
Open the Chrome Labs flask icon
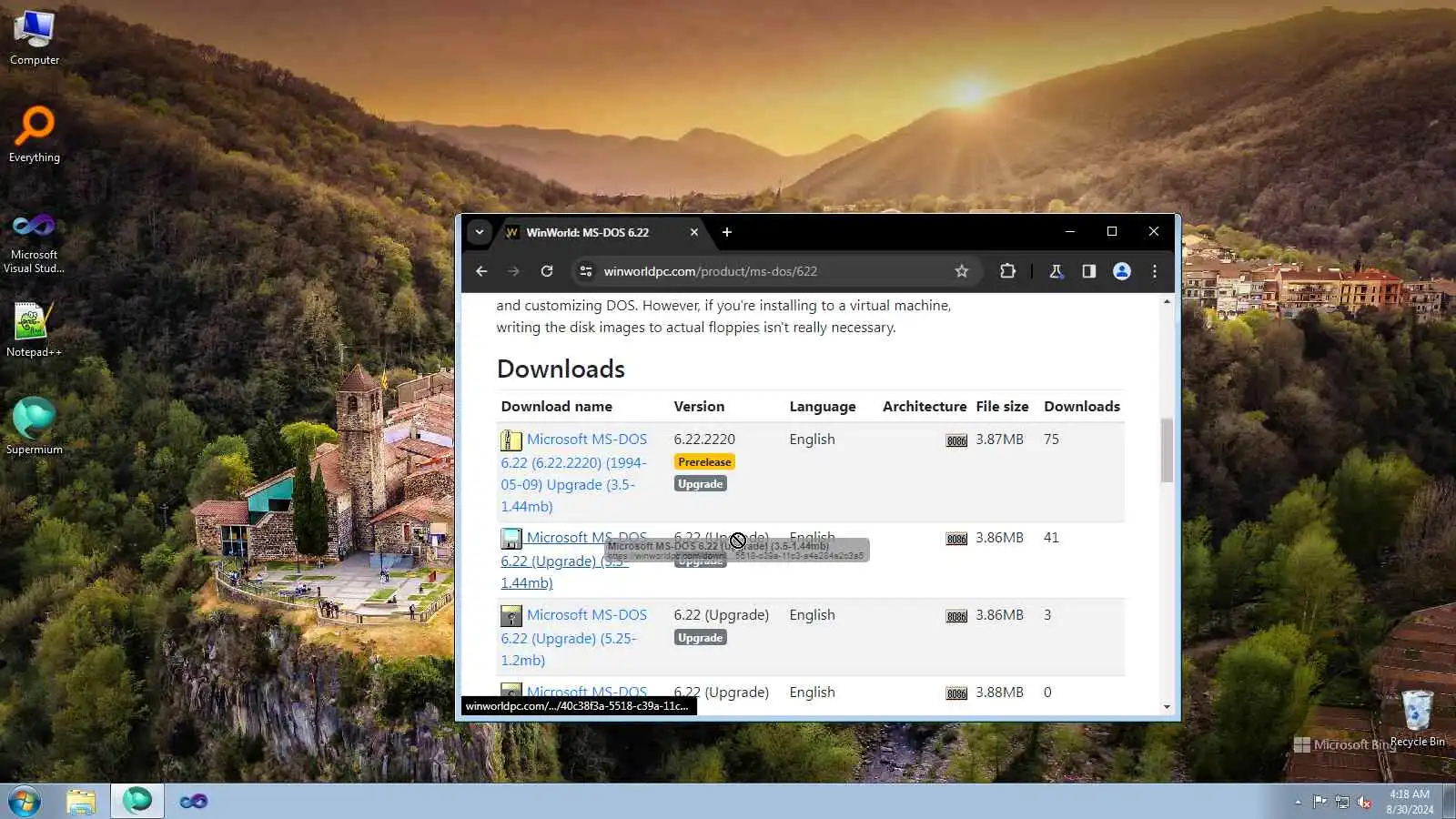coord(1056,271)
